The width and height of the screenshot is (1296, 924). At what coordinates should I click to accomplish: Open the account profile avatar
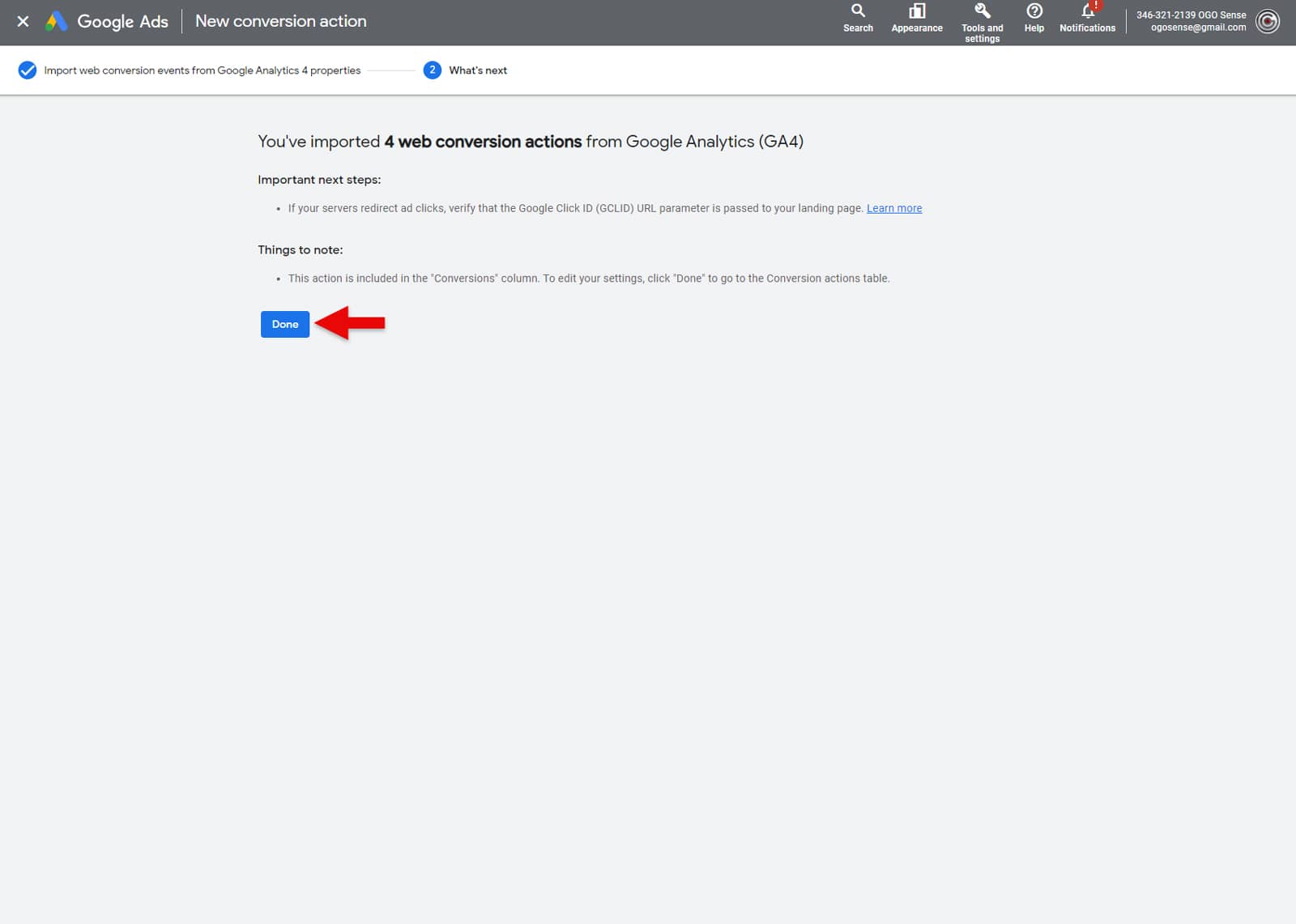point(1268,22)
